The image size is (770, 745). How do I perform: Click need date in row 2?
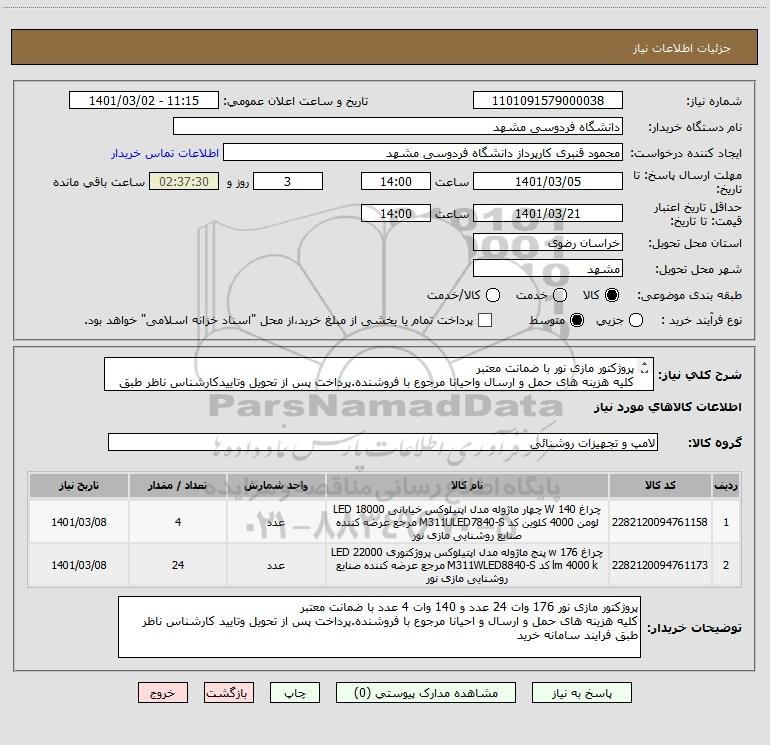(79, 565)
